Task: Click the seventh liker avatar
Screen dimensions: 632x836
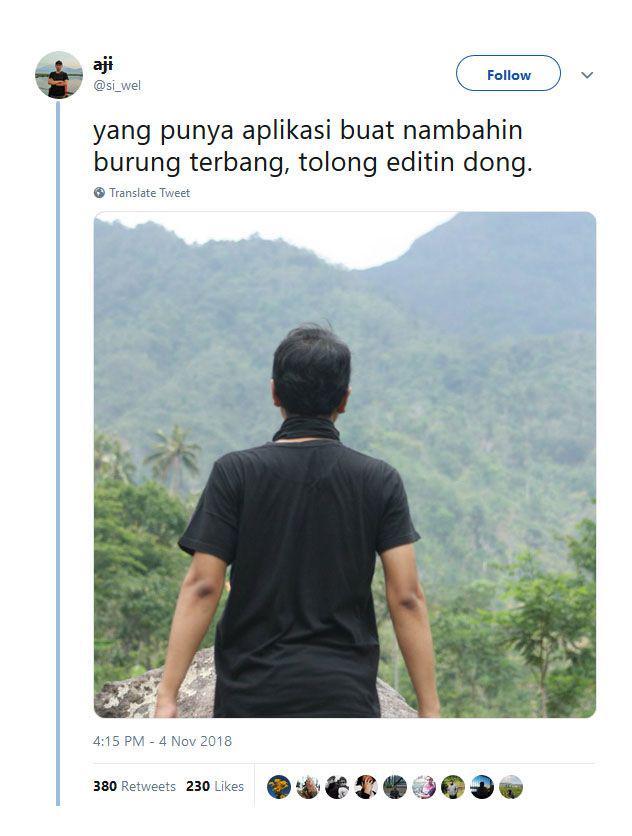Action: click(x=453, y=787)
